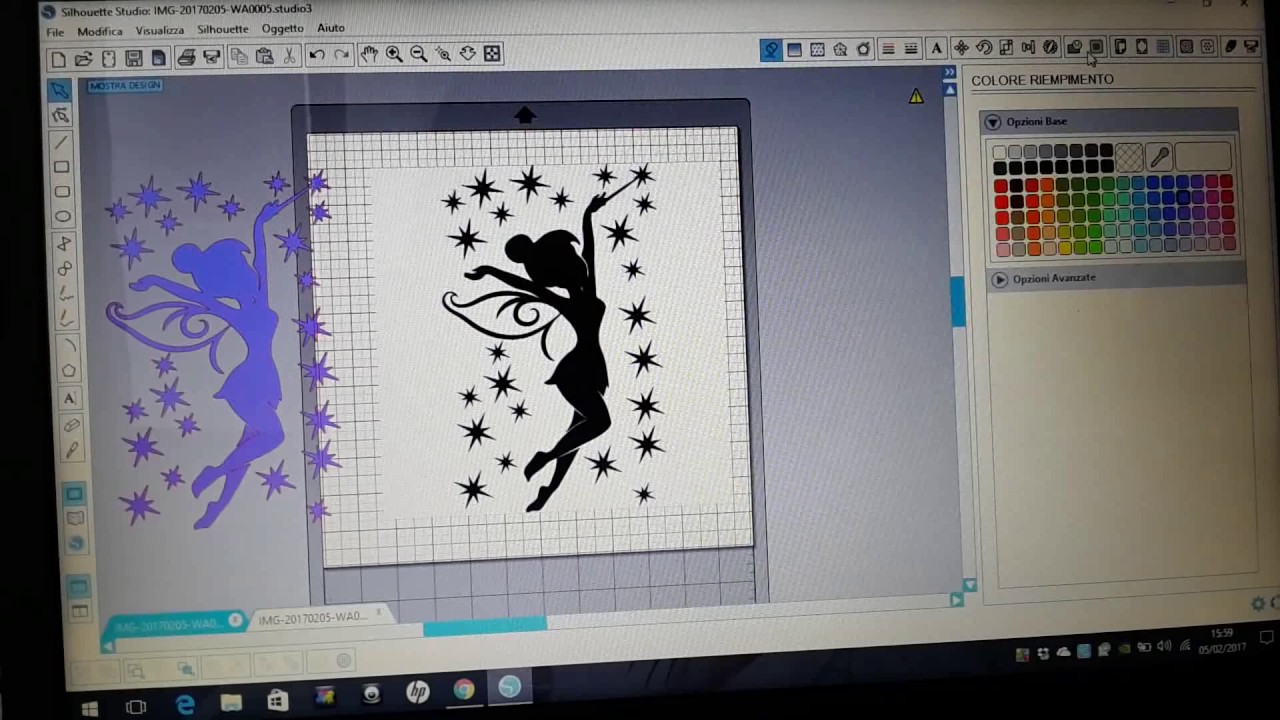Select the Edit Points tool
Screen dimensions: 1280x720
click(x=61, y=116)
